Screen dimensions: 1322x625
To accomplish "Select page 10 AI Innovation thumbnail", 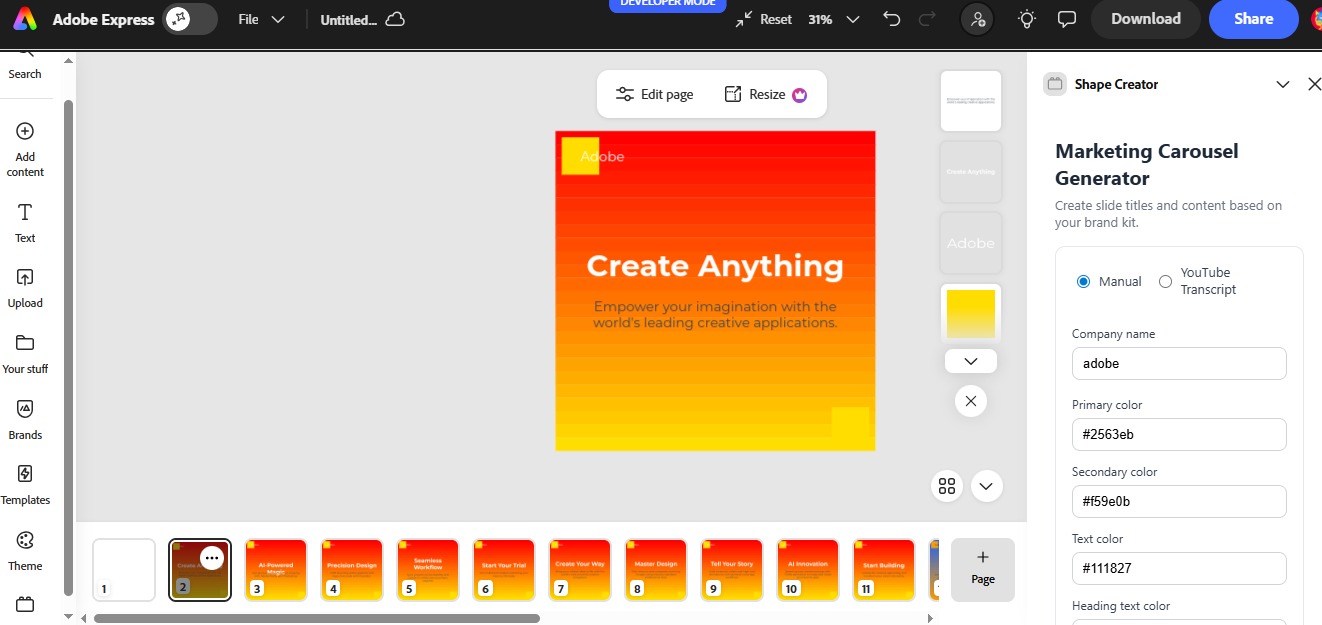I will 808,570.
